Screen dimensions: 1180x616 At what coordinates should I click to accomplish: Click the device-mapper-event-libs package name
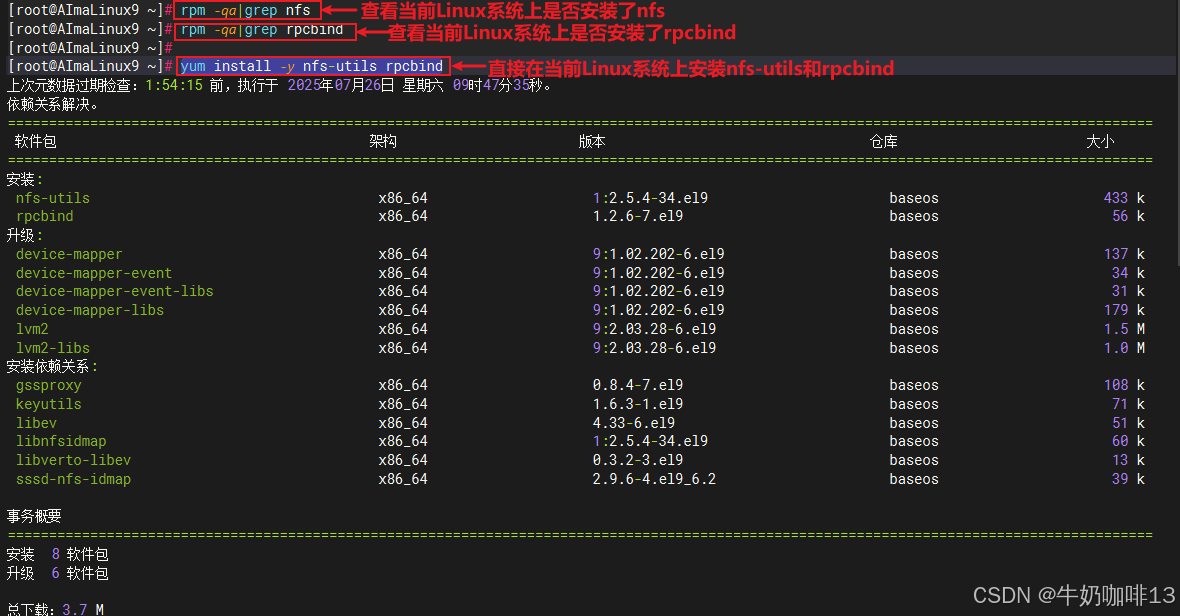114,291
